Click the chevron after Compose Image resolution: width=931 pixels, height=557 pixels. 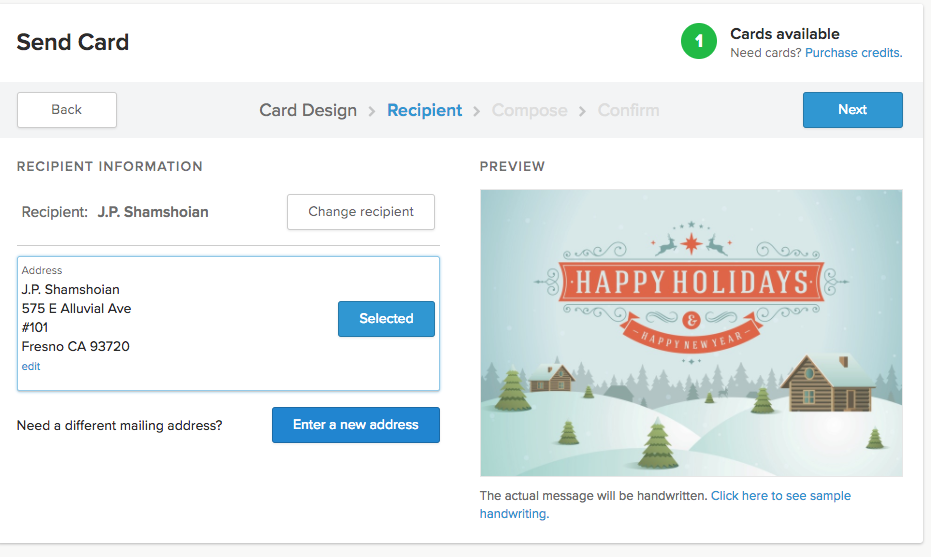tap(582, 111)
